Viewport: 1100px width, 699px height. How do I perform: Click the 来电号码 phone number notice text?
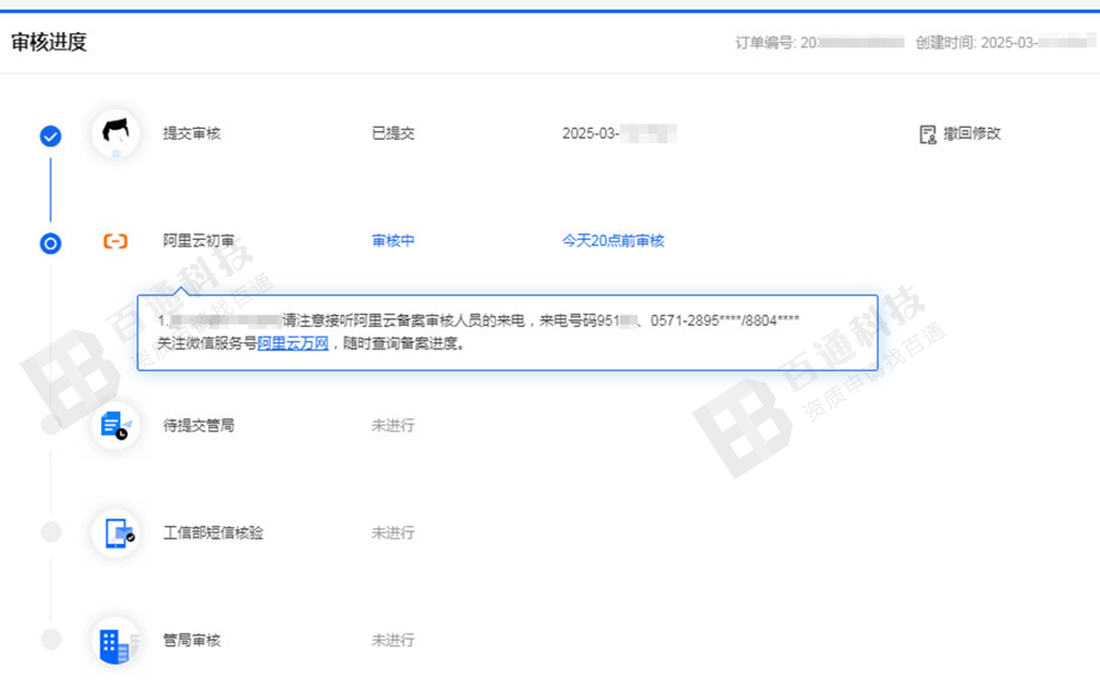pyautogui.click(x=669, y=321)
